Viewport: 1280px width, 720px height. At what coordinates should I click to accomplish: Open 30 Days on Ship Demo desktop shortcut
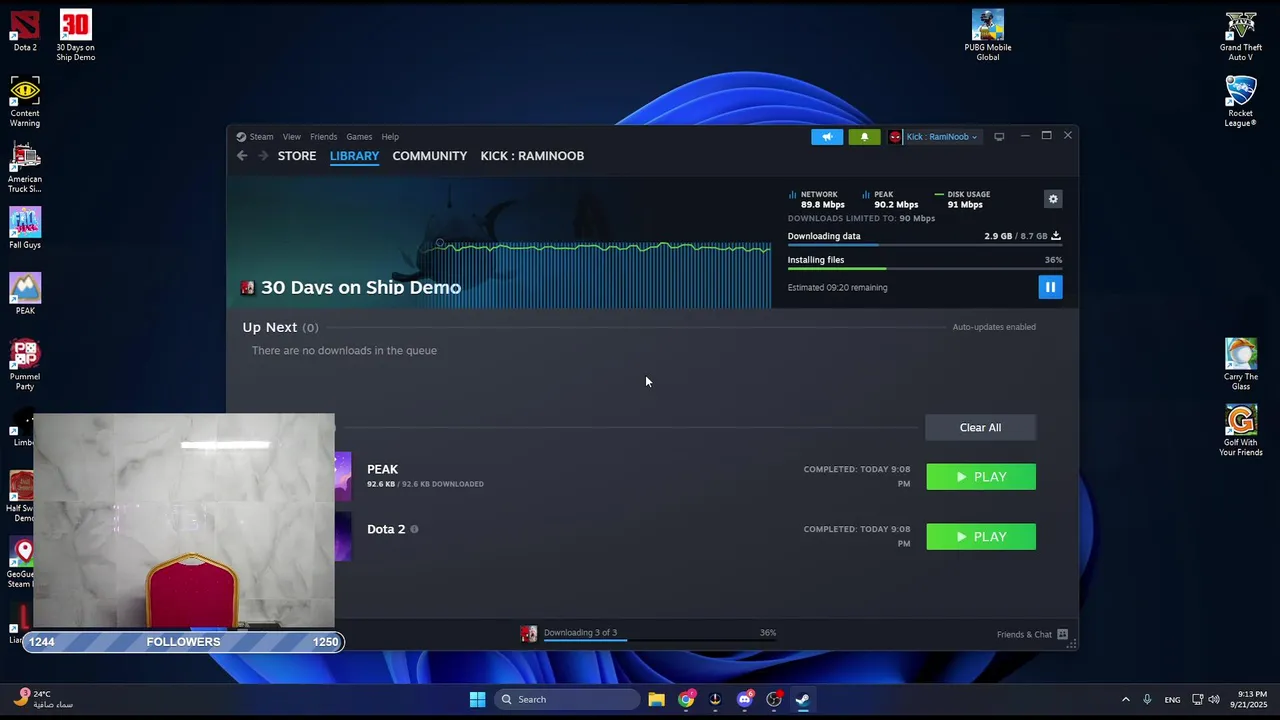click(75, 36)
